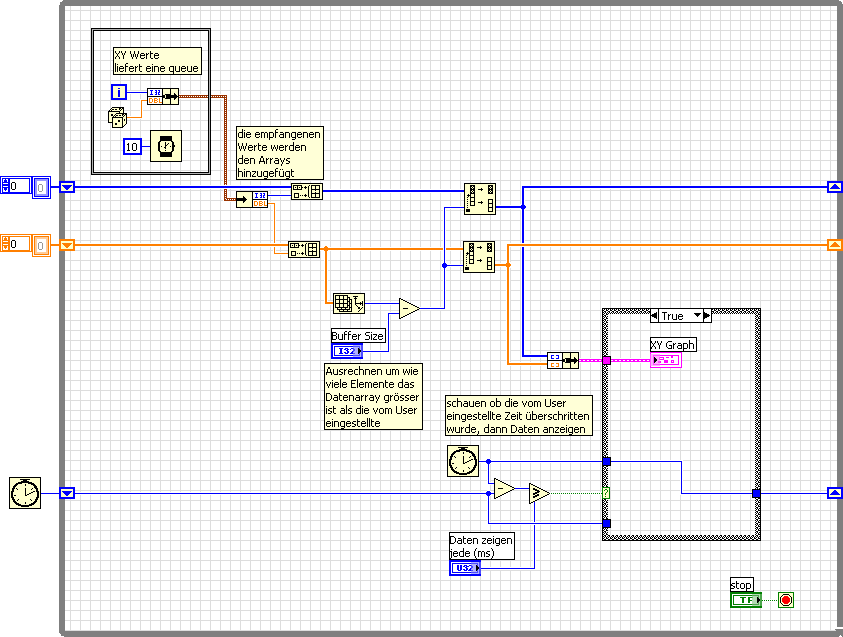Select the constant 10 wait value
The width and height of the screenshot is (843, 637).
tap(132, 147)
